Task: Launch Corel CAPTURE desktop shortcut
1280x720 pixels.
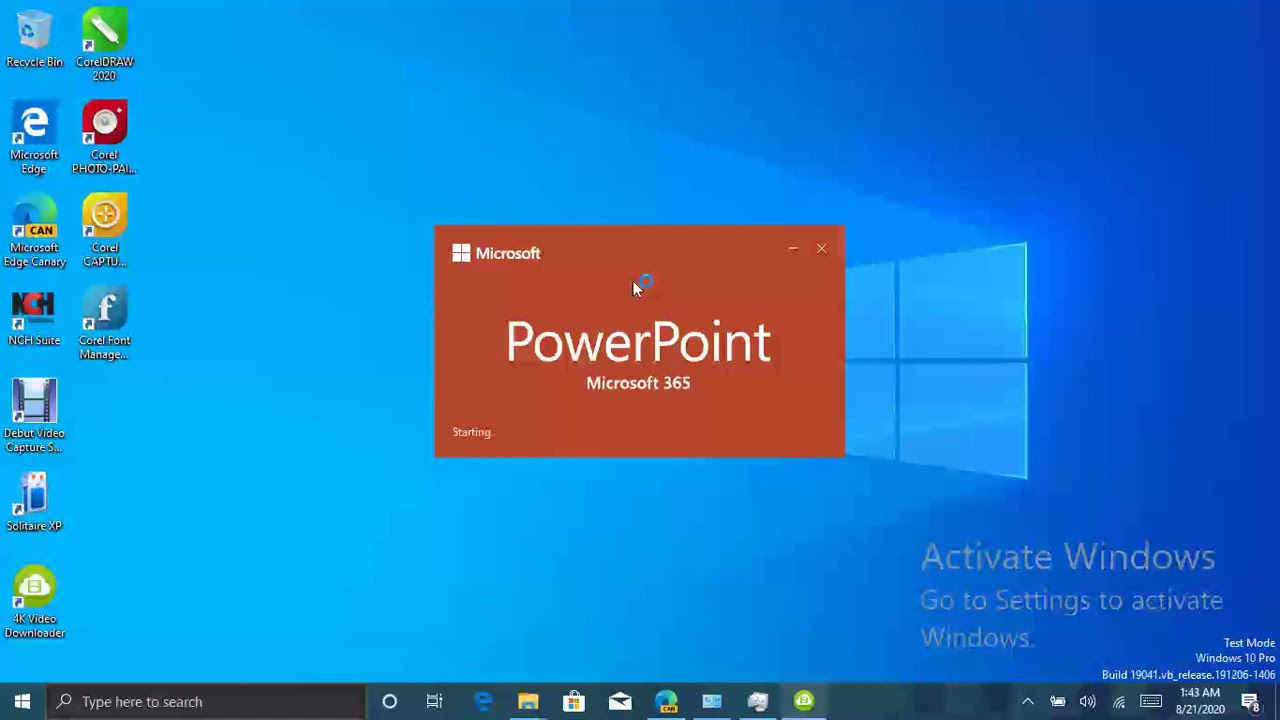Action: click(104, 231)
